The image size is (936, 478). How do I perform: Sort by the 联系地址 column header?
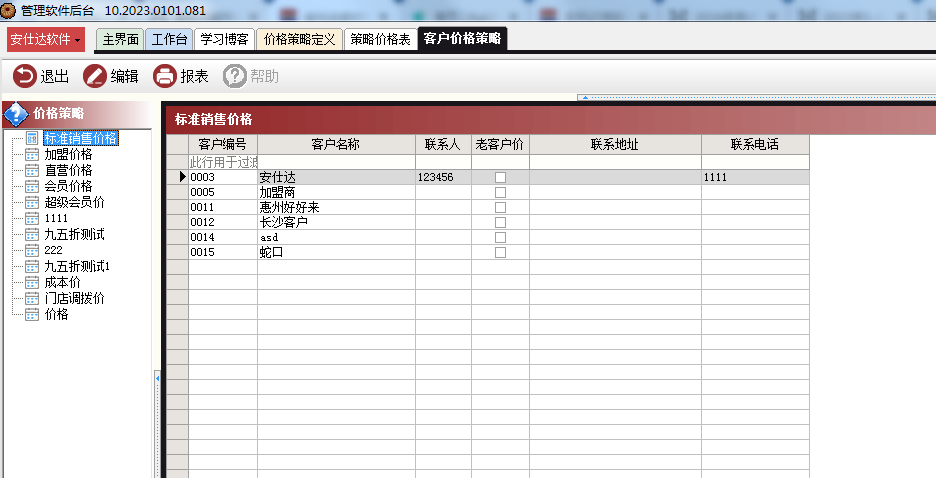pyautogui.click(x=615, y=144)
